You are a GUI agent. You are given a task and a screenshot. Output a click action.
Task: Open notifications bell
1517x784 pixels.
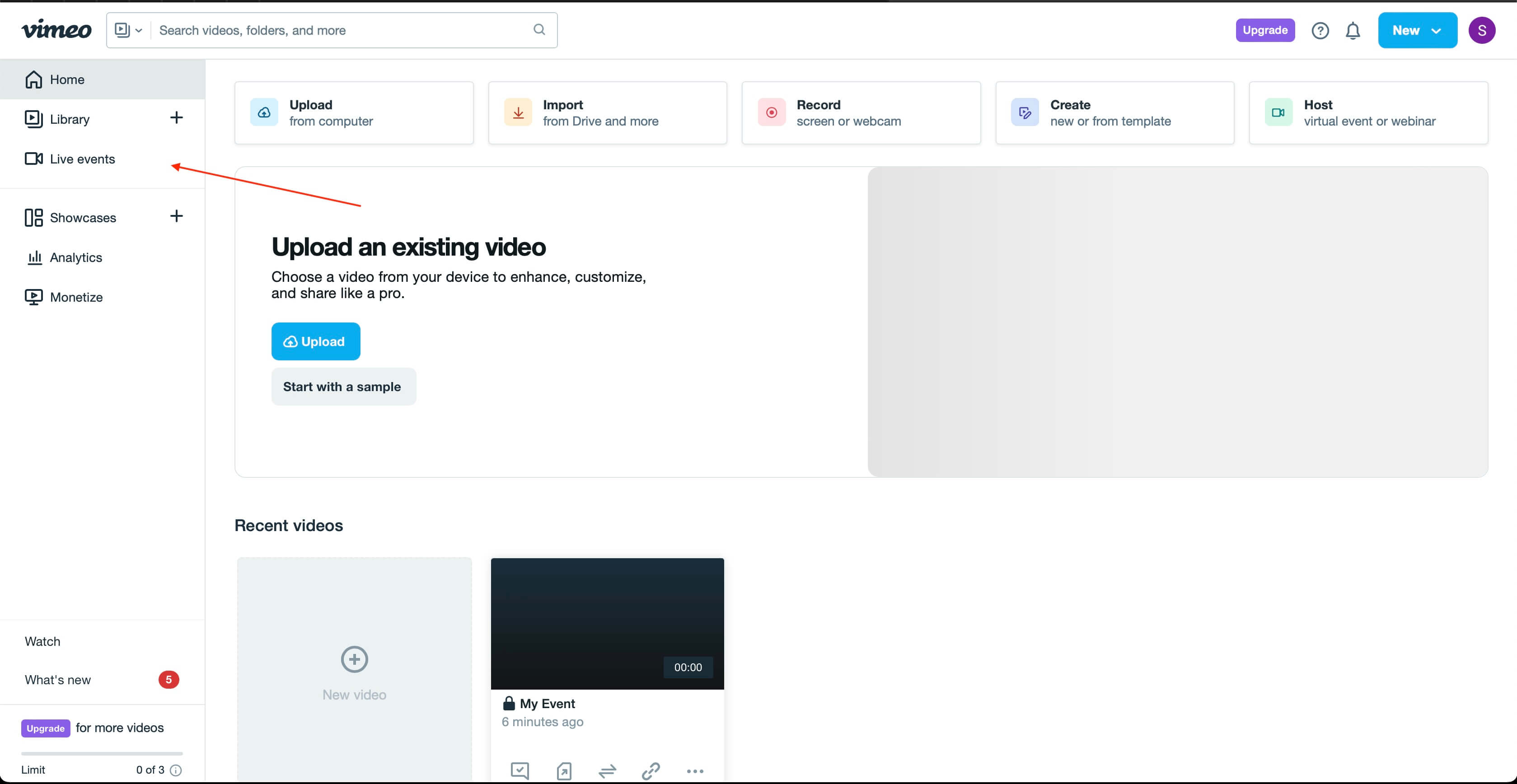pyautogui.click(x=1353, y=30)
